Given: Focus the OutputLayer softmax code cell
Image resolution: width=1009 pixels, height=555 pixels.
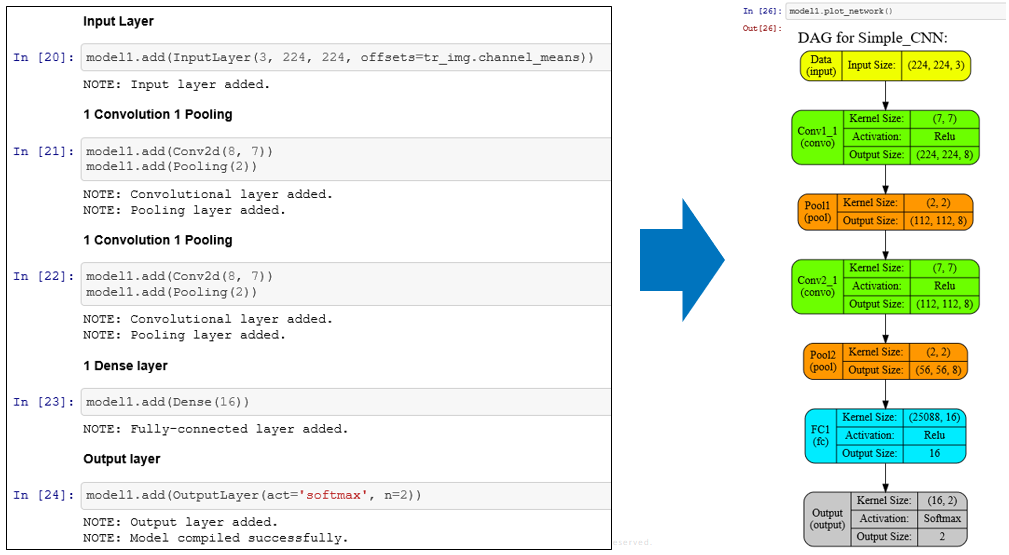Looking at the screenshot, I should (345, 495).
